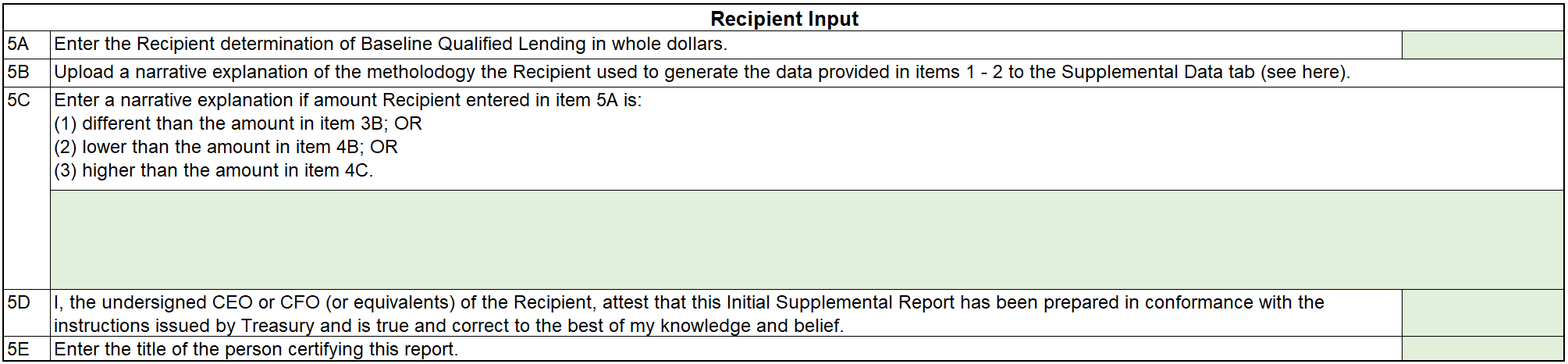Select the "Recipient Input" header cell
This screenshot has width=1568, height=364.
[784, 19]
